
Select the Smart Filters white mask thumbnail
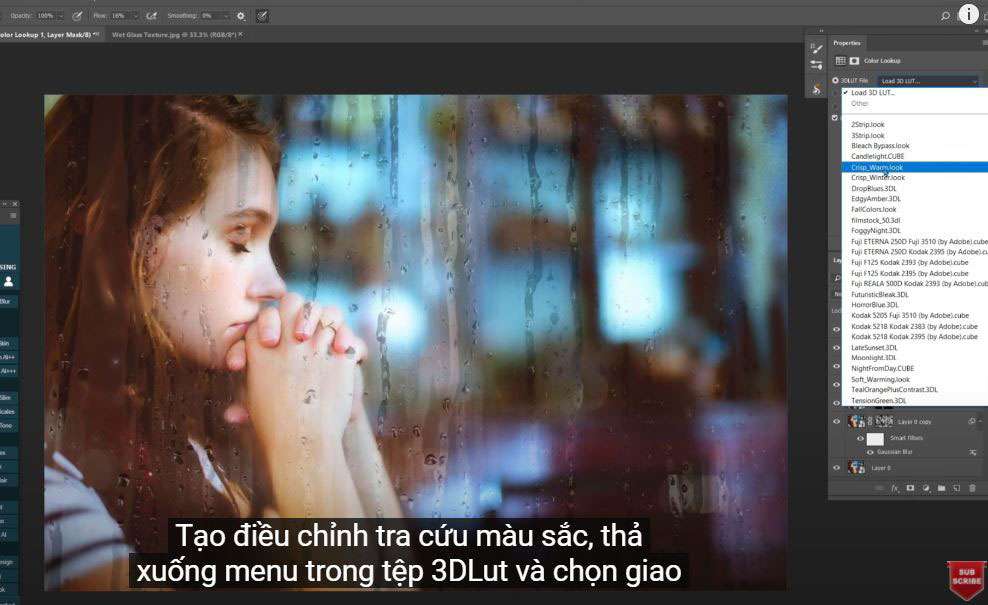pos(875,439)
